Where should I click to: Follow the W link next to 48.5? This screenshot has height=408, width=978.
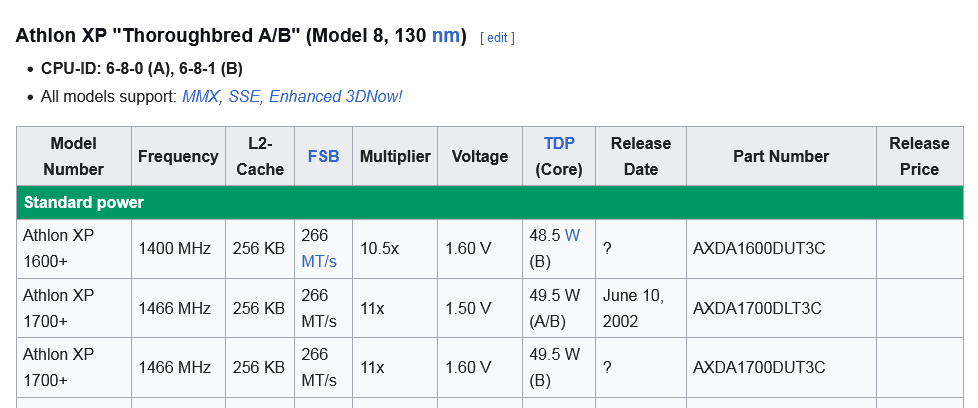(x=572, y=235)
